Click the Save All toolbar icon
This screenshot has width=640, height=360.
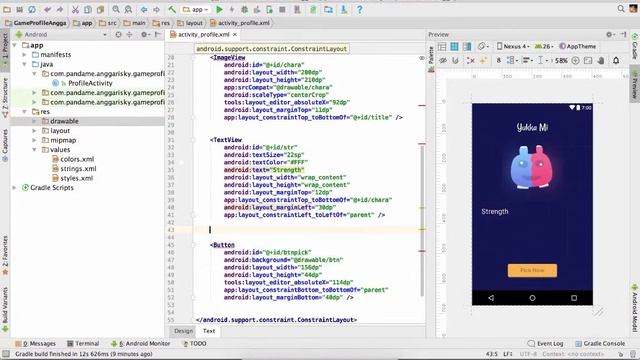pyautogui.click(x=19, y=9)
